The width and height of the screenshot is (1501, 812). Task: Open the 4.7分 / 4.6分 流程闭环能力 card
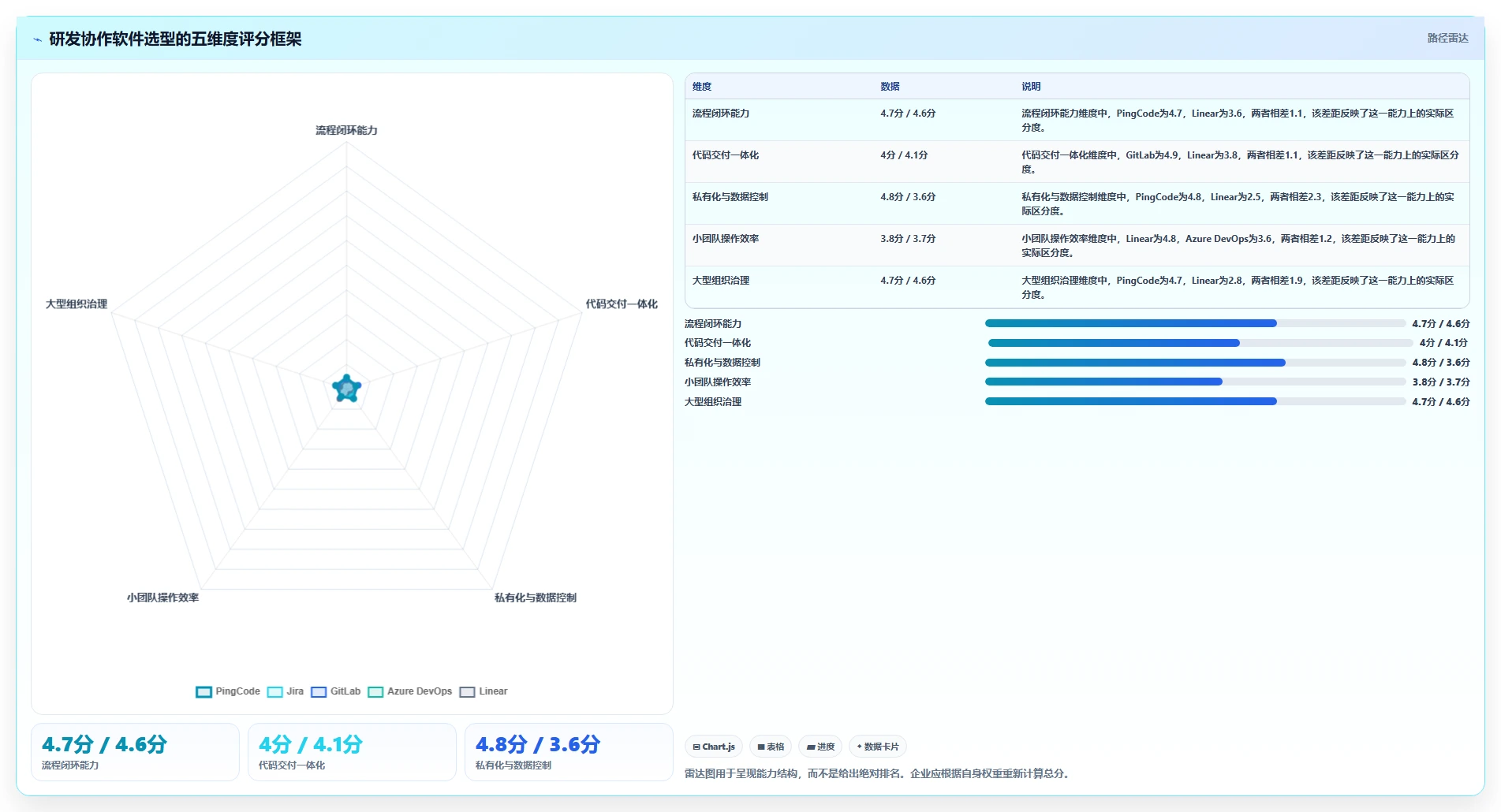pyautogui.click(x=135, y=752)
